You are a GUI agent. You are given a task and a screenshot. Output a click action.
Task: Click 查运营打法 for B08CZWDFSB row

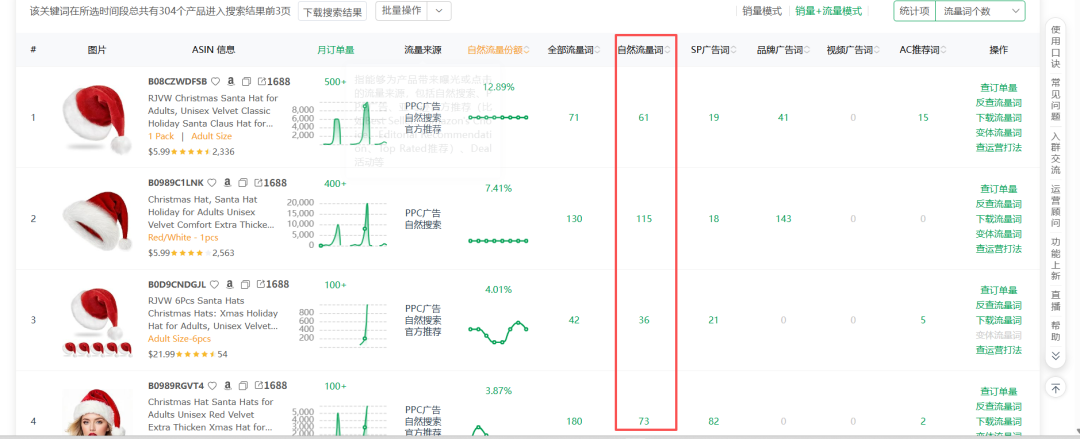999,147
